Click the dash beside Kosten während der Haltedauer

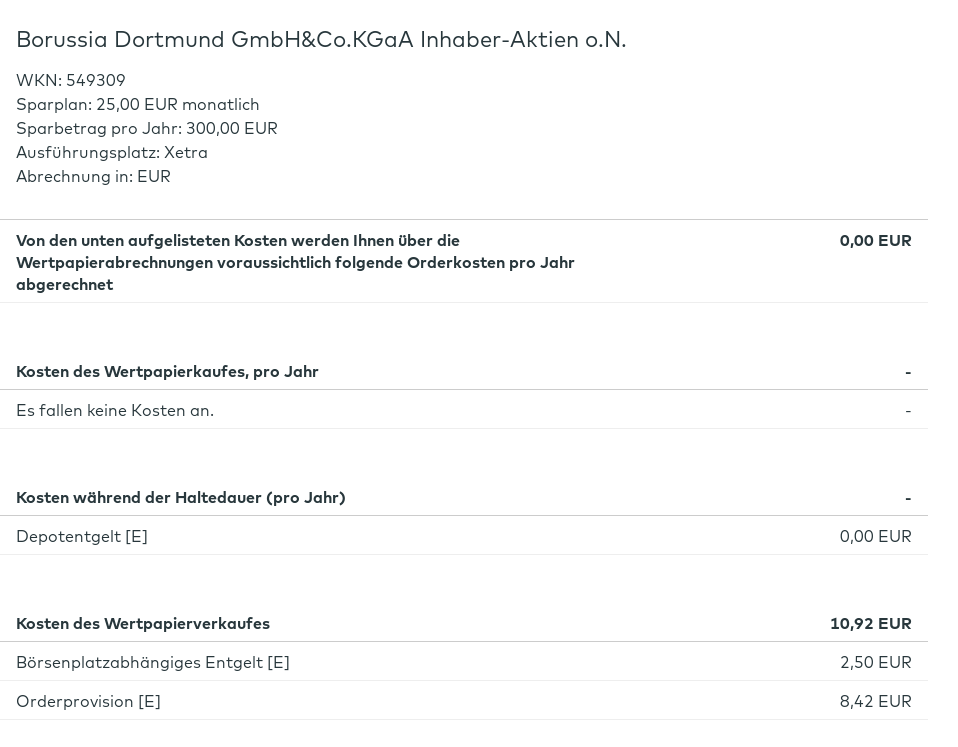908,498
